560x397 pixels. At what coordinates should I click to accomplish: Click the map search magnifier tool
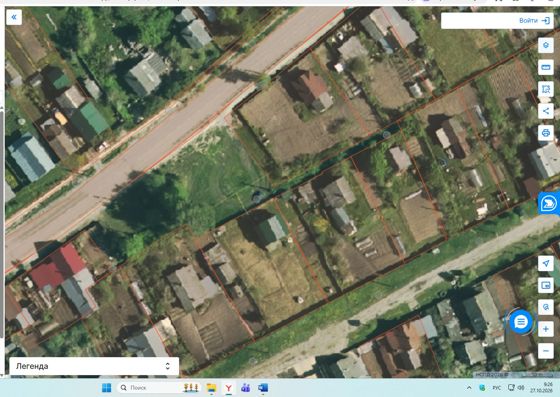(x=546, y=307)
